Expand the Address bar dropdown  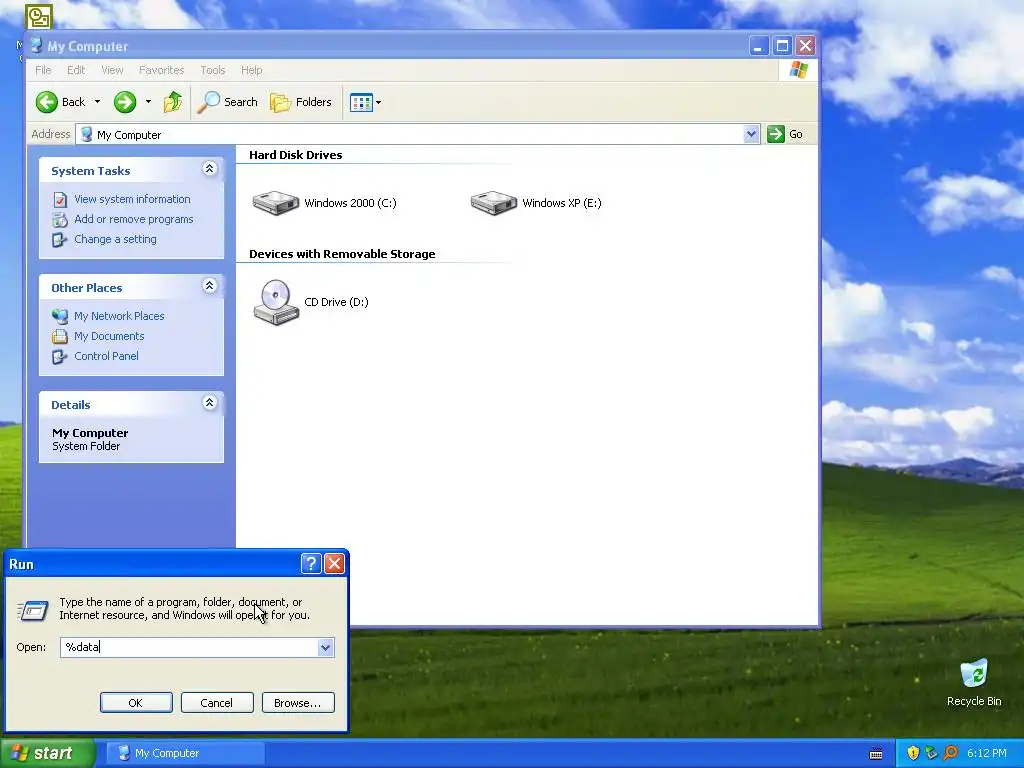751,134
